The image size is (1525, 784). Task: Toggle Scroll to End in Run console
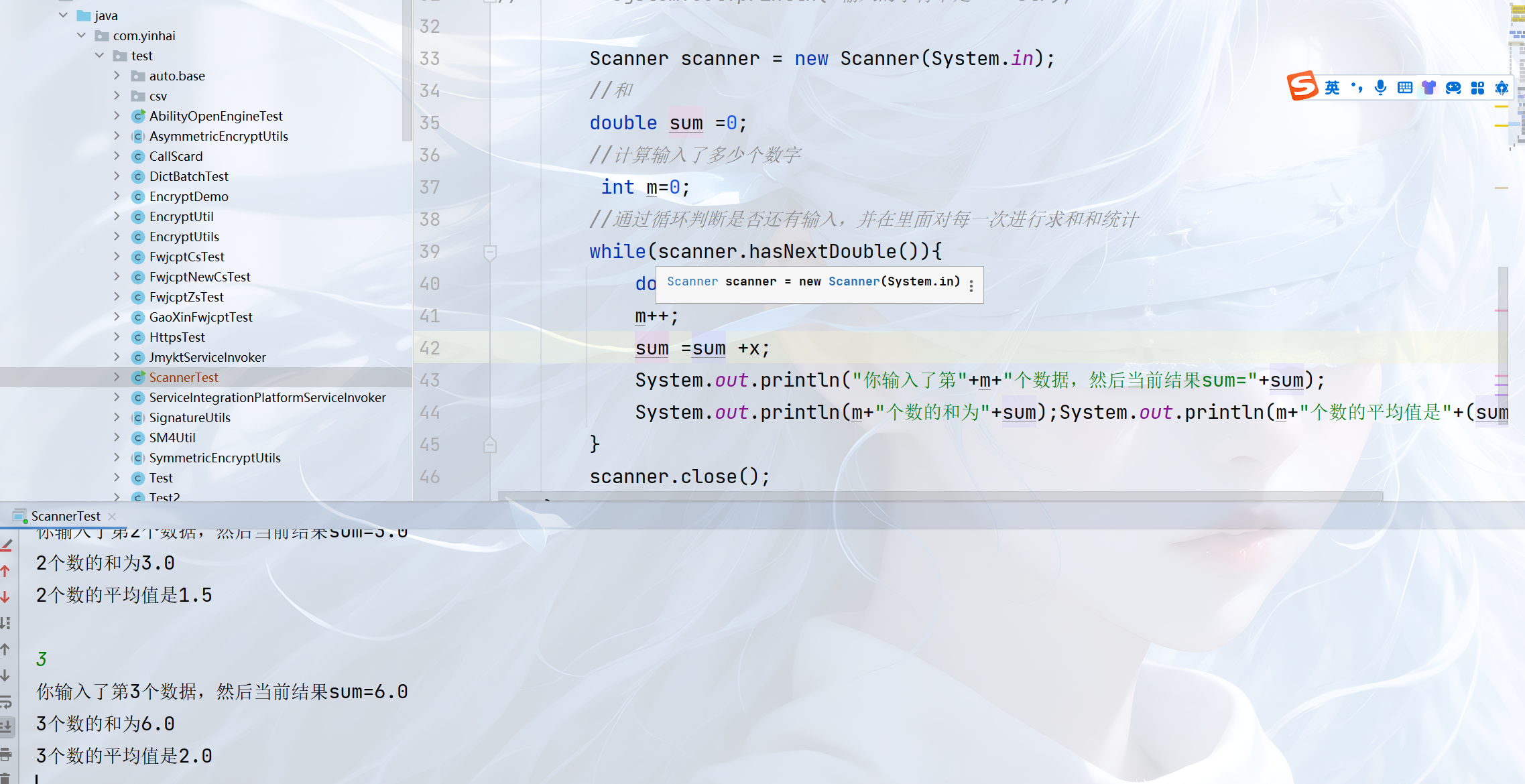coord(6,727)
